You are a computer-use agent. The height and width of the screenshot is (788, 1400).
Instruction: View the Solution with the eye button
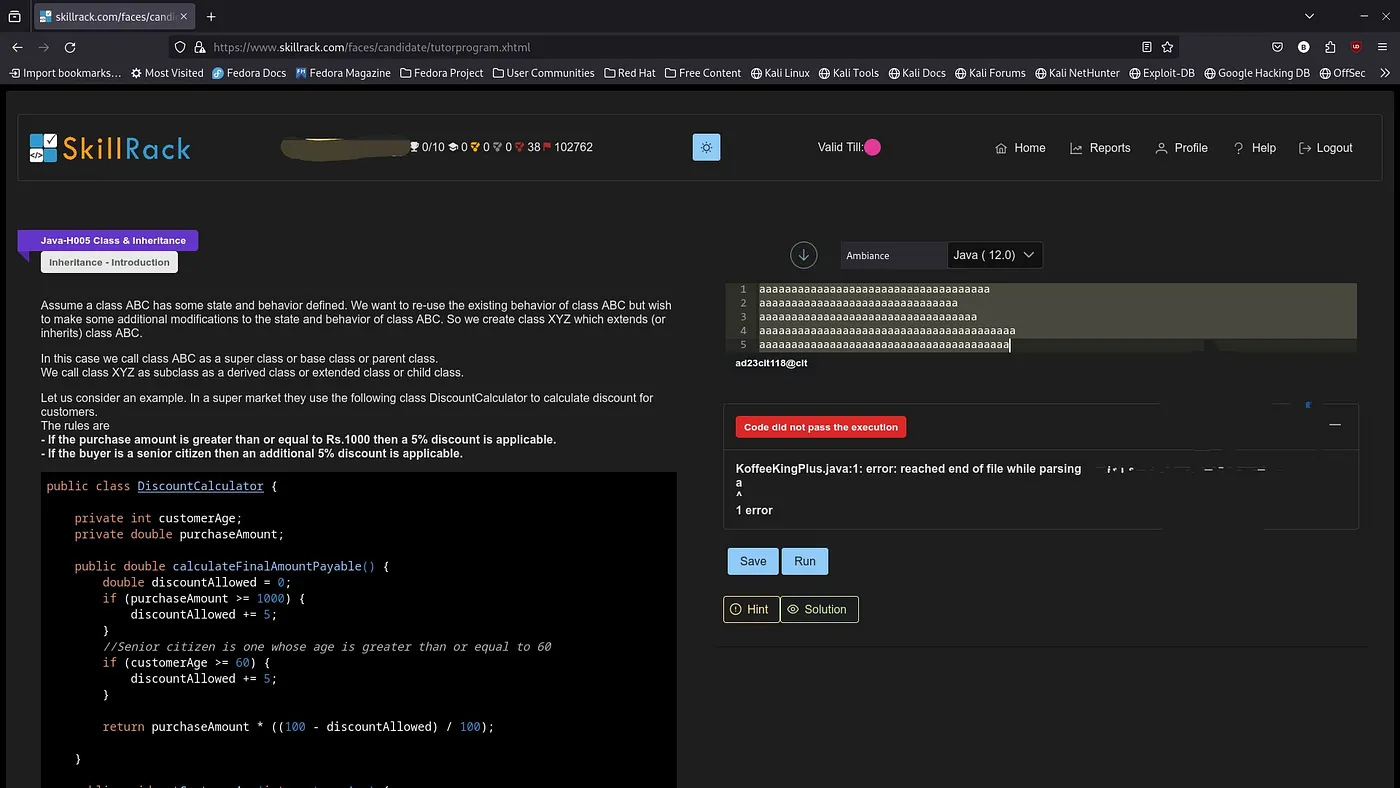(x=819, y=609)
